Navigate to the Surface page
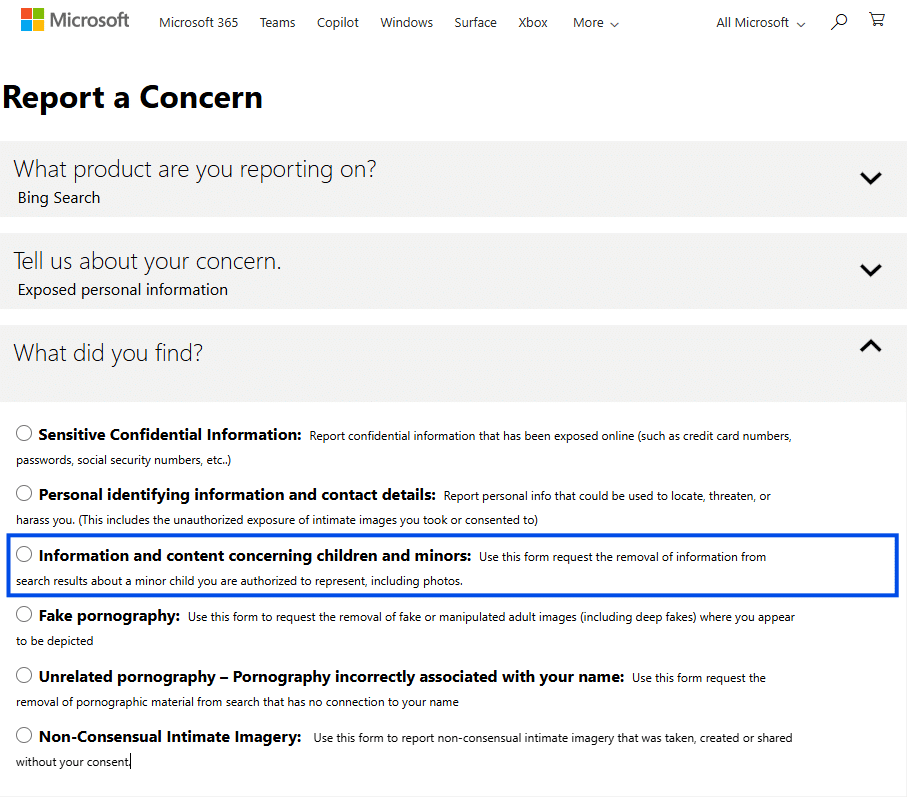Viewport: 911px width, 797px height. 475,23
